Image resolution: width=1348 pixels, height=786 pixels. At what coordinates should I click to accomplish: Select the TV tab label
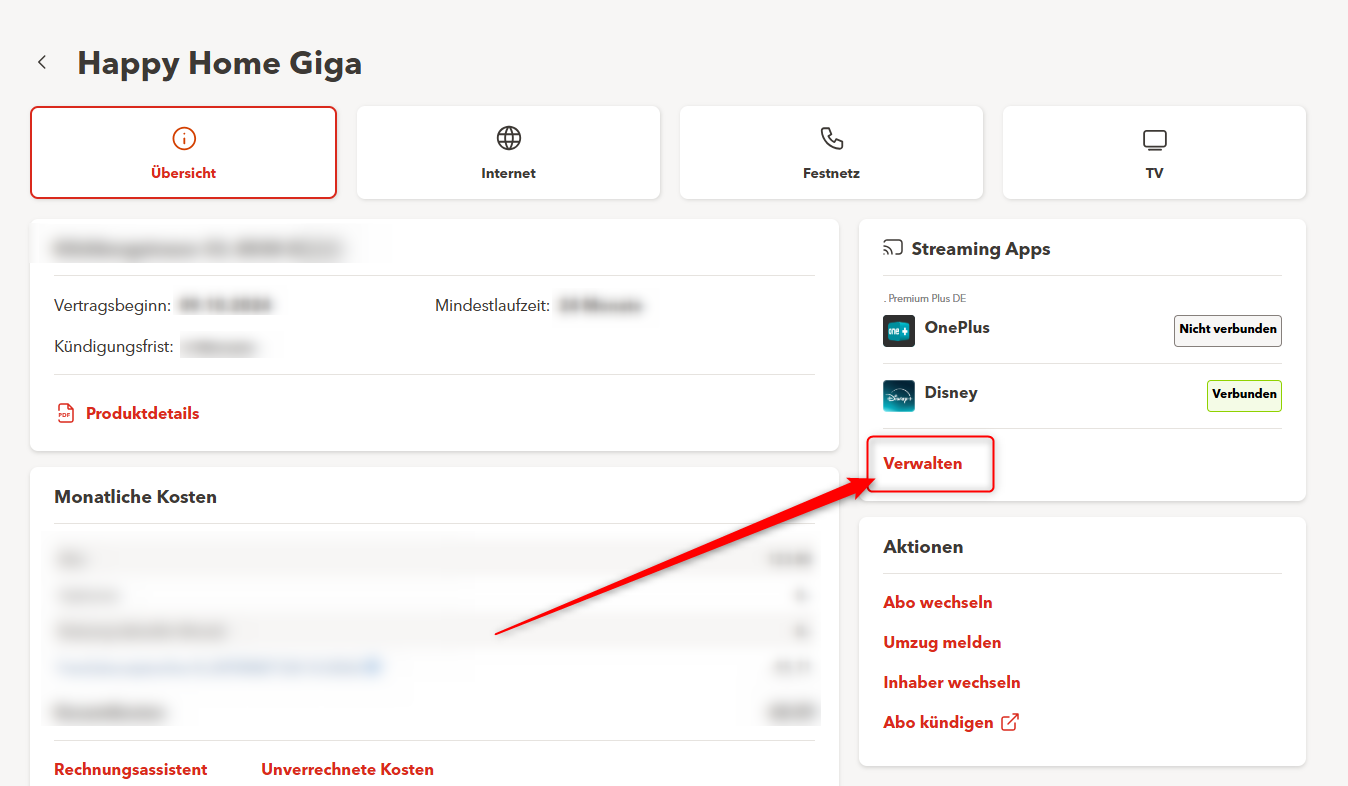point(1154,173)
